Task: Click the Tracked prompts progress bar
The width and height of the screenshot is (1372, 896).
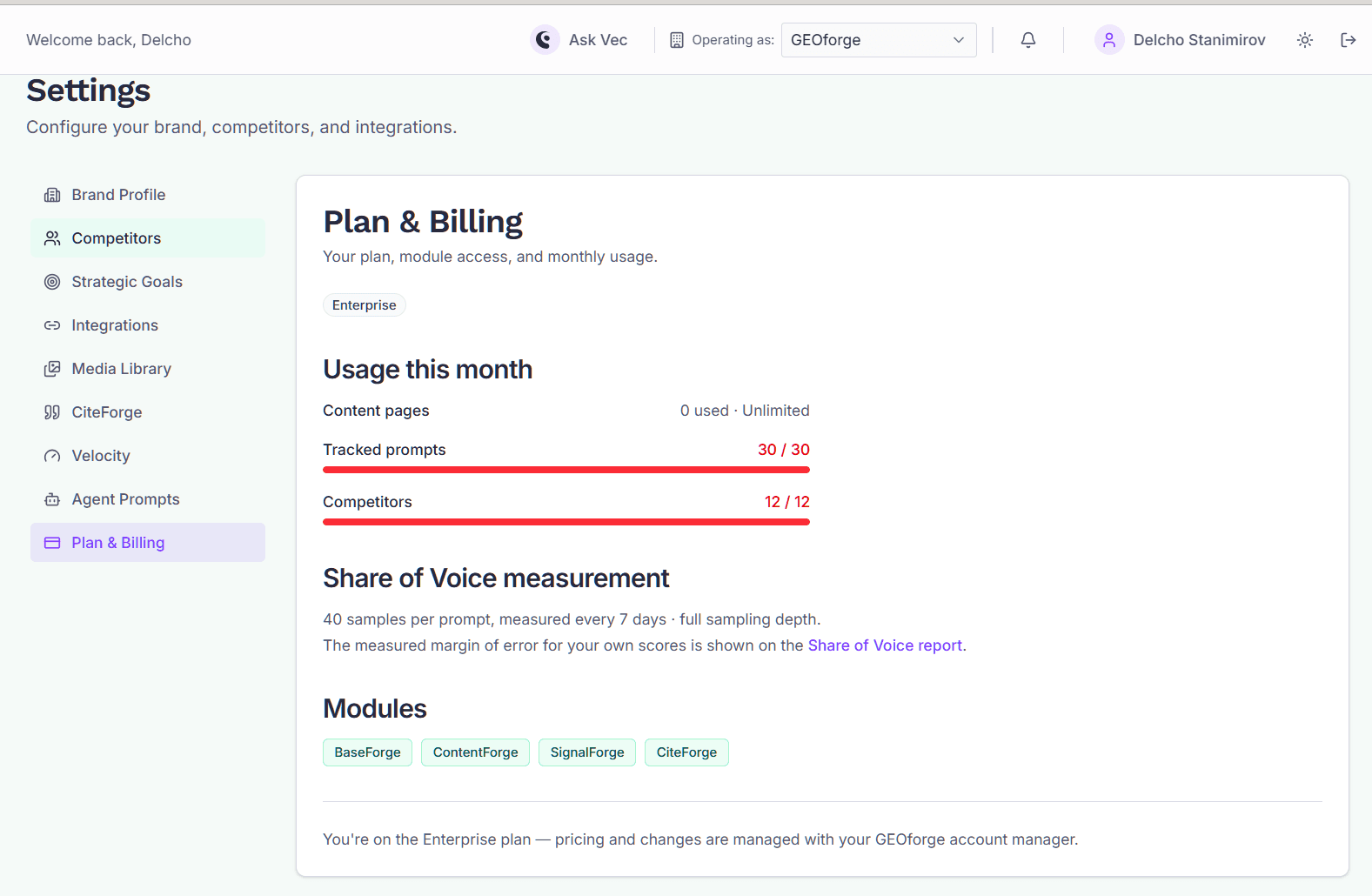Action: [566, 470]
